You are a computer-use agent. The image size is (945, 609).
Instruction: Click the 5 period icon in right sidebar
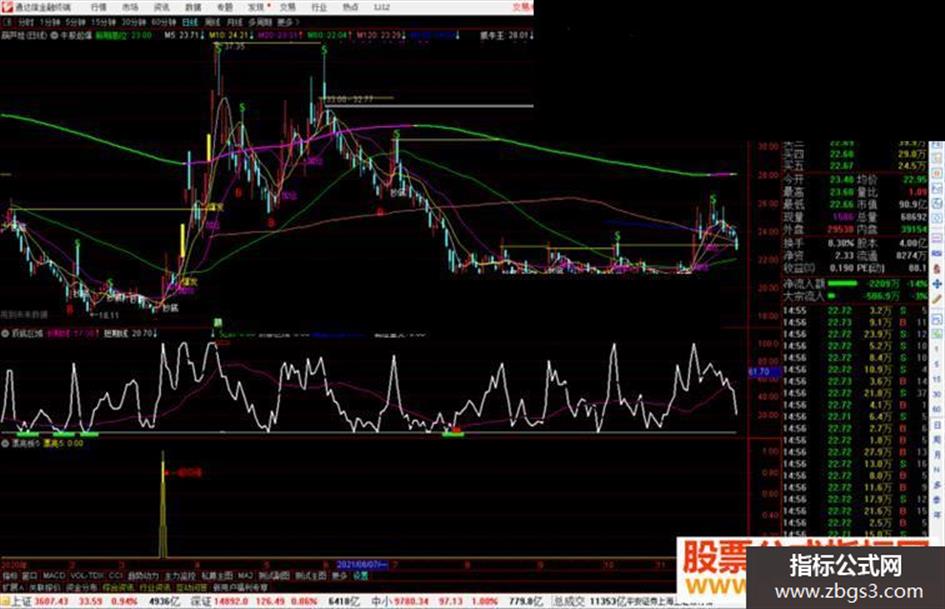click(937, 364)
